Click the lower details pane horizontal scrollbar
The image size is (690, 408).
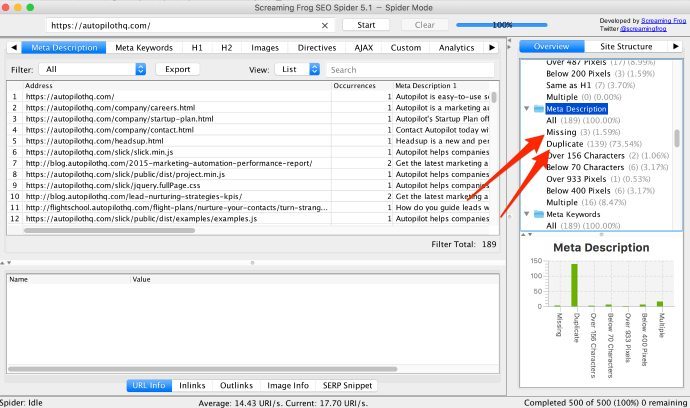pos(202,369)
